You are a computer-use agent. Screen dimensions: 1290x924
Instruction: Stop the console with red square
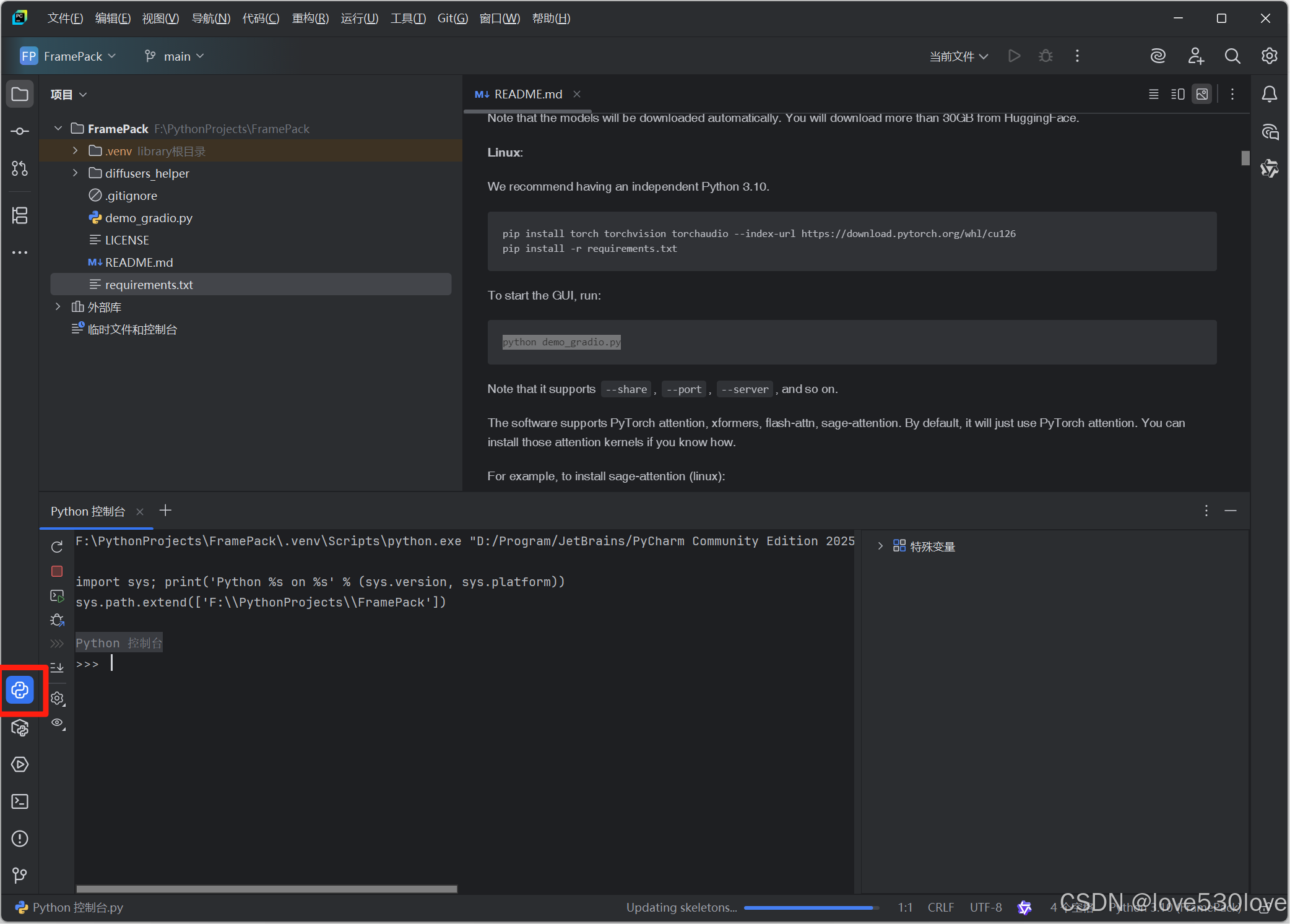pos(57,571)
